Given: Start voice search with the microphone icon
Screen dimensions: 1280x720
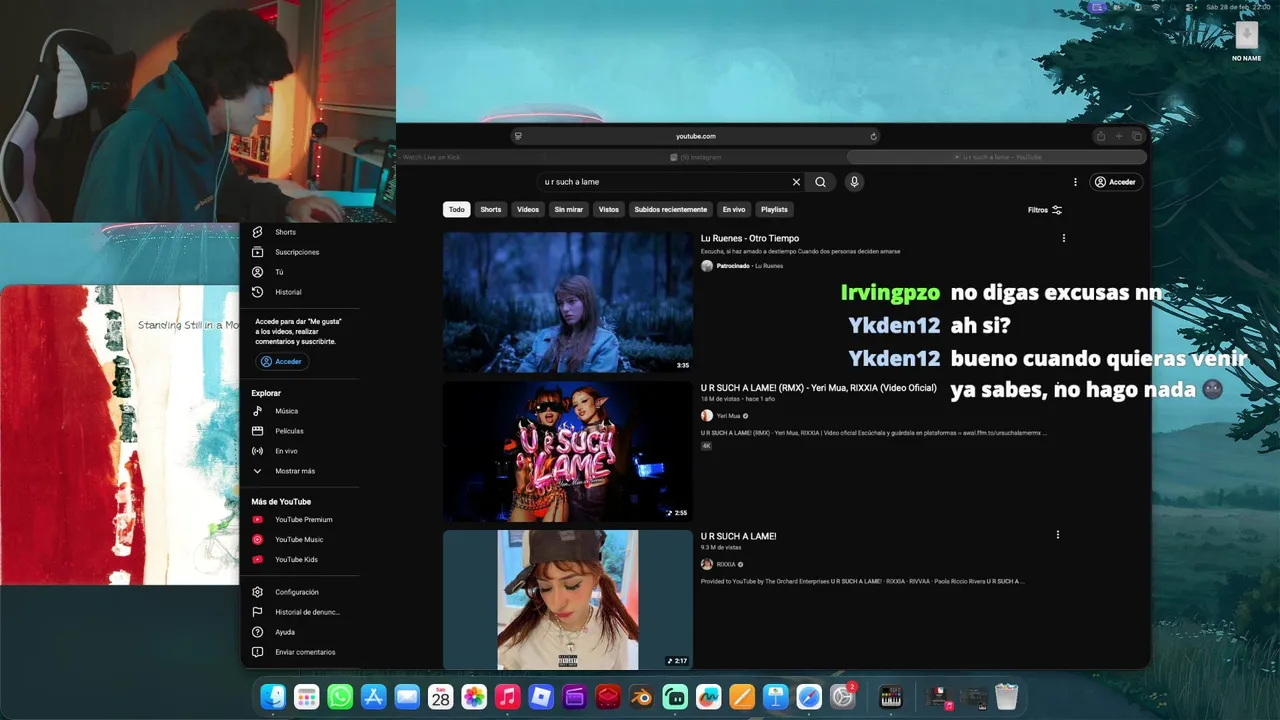Looking at the screenshot, I should coord(854,182).
